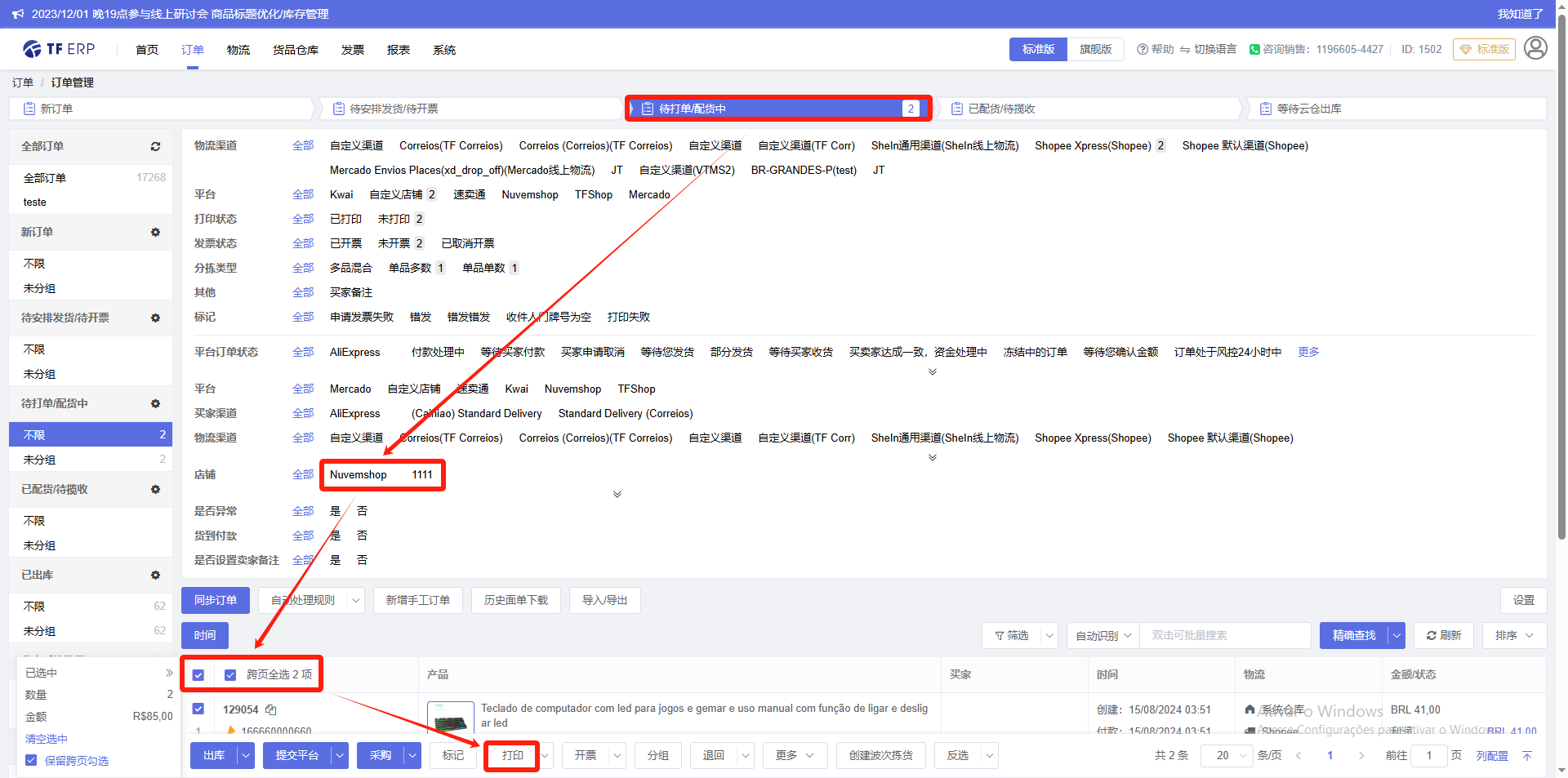Toggle the 跨页全选 checkbox
This screenshot has height=778, width=1568.
click(x=230, y=675)
